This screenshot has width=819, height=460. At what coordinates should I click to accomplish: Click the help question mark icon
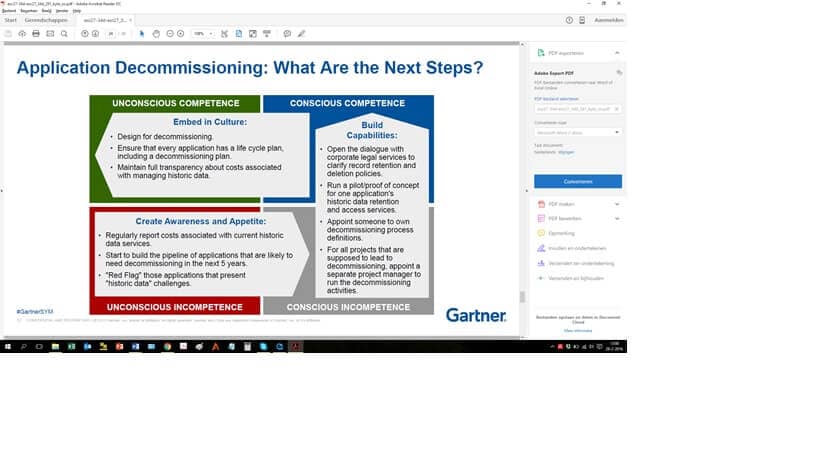569,20
